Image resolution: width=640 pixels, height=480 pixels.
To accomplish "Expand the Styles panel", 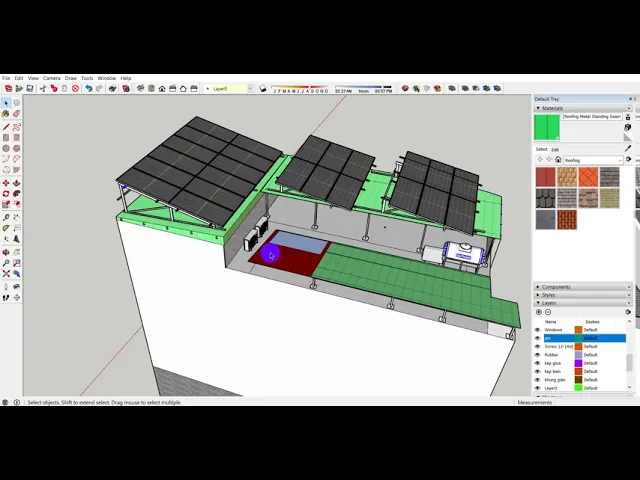I will pos(549,295).
